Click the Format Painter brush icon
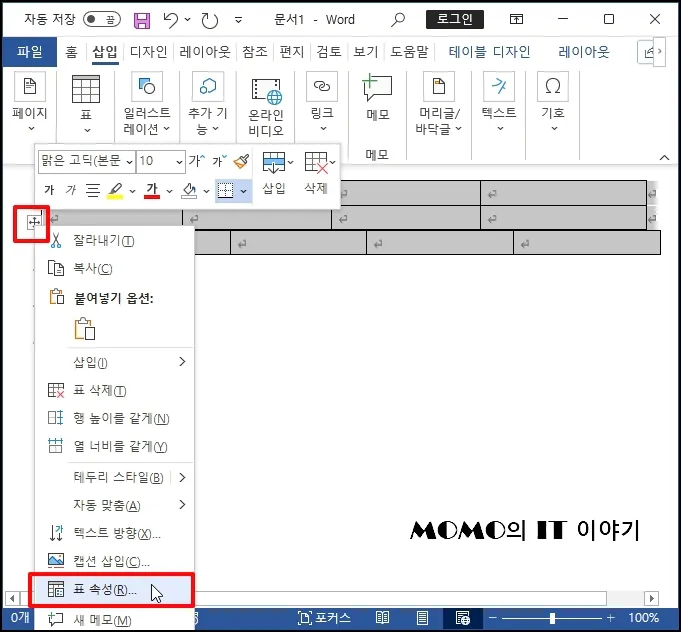 241,161
